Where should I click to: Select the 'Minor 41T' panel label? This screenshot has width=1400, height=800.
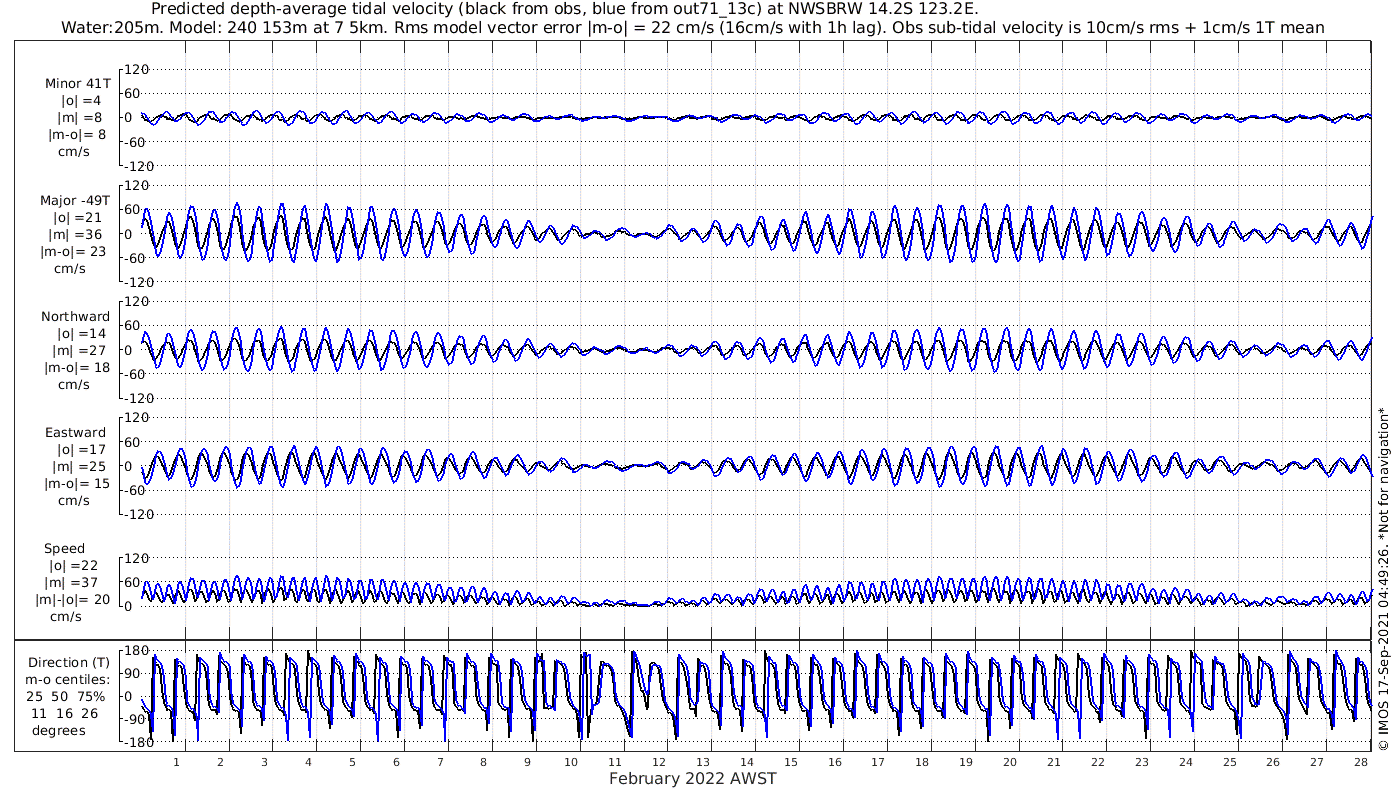[x=78, y=84]
